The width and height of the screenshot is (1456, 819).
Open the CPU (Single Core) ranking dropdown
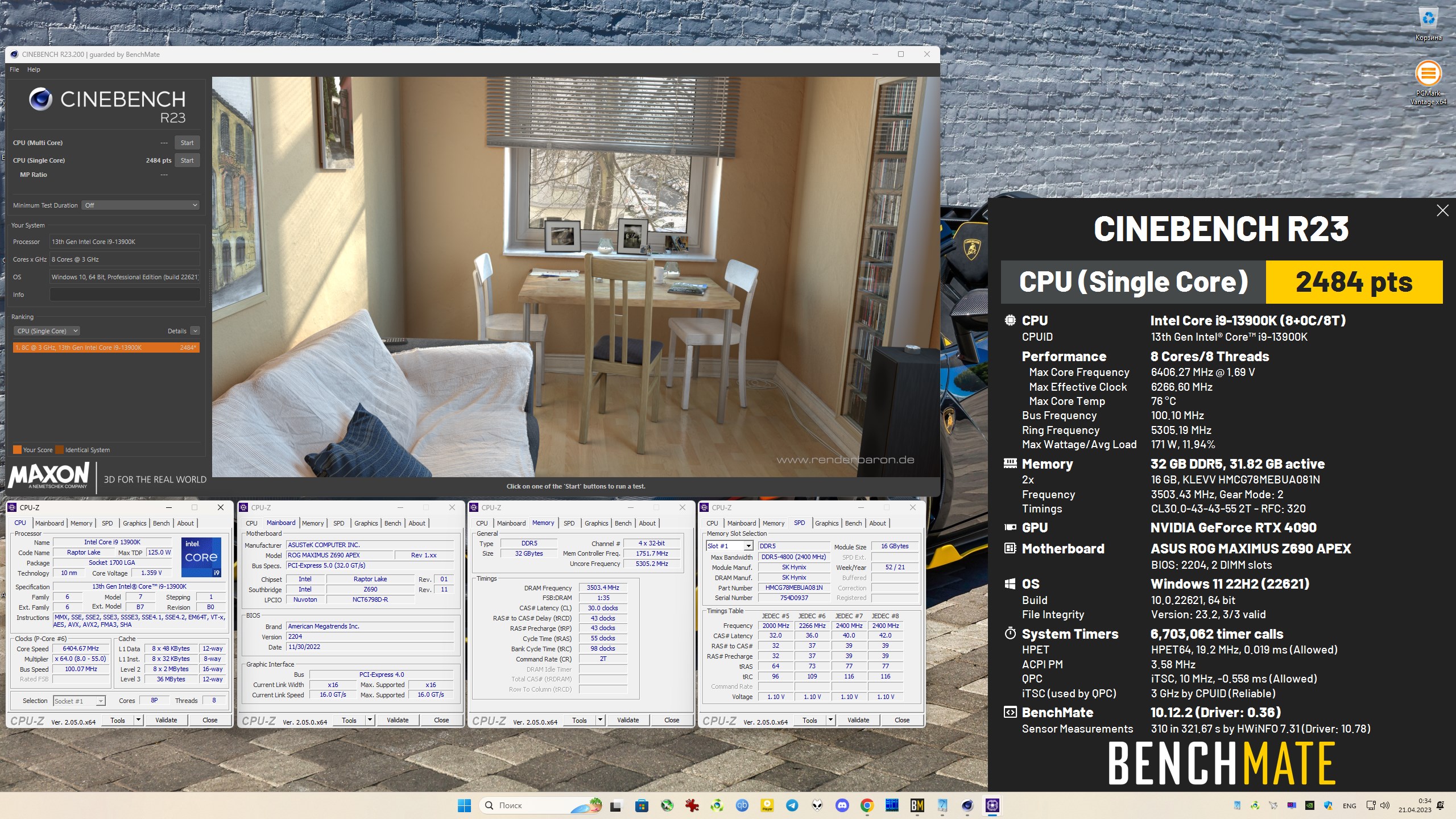click(x=47, y=331)
